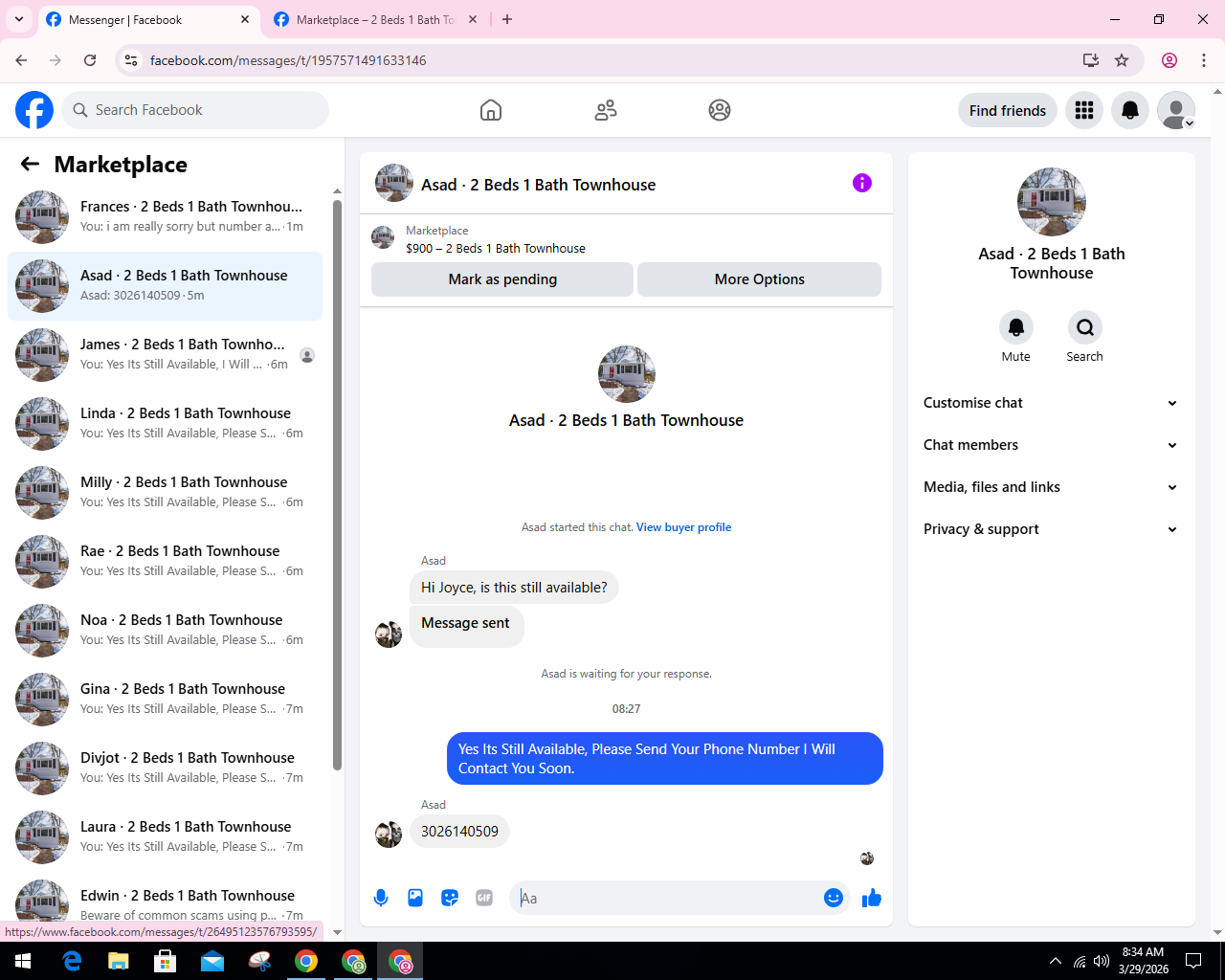Click the Aa message input field
This screenshot has height=980, width=1225.
[x=668, y=898]
